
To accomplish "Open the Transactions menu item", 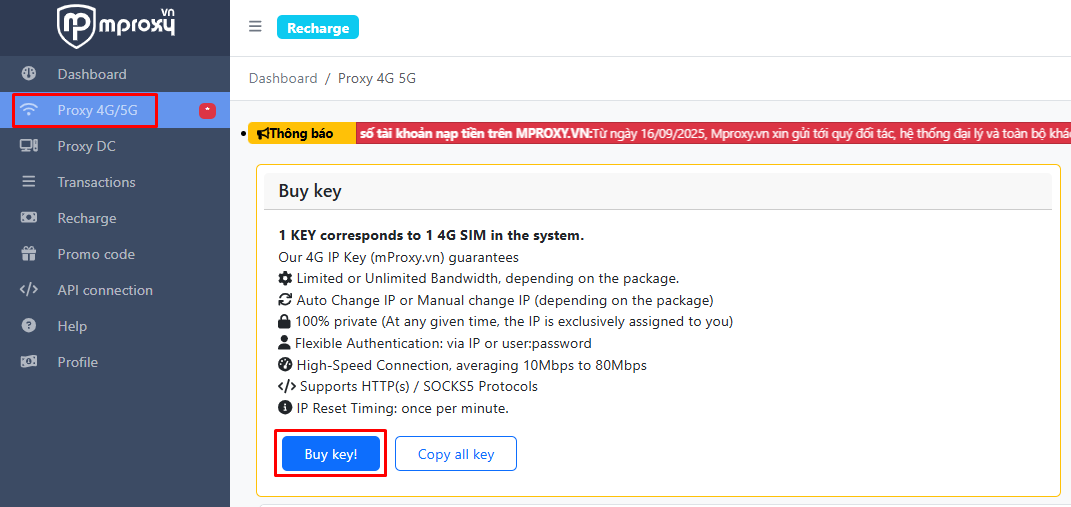I will click(x=96, y=182).
